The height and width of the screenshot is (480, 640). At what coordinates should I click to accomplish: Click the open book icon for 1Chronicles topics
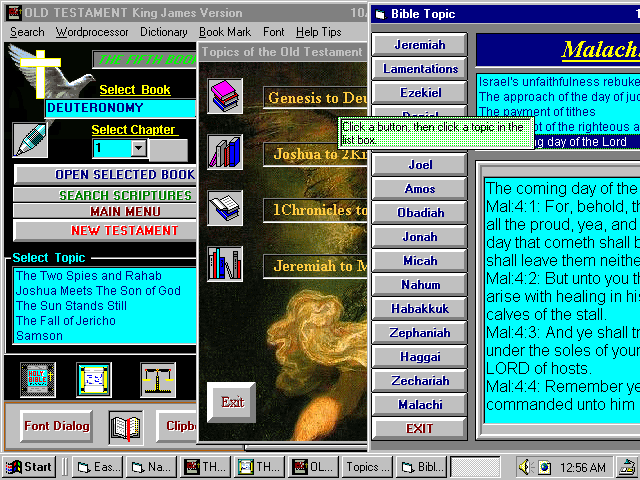click(224, 208)
